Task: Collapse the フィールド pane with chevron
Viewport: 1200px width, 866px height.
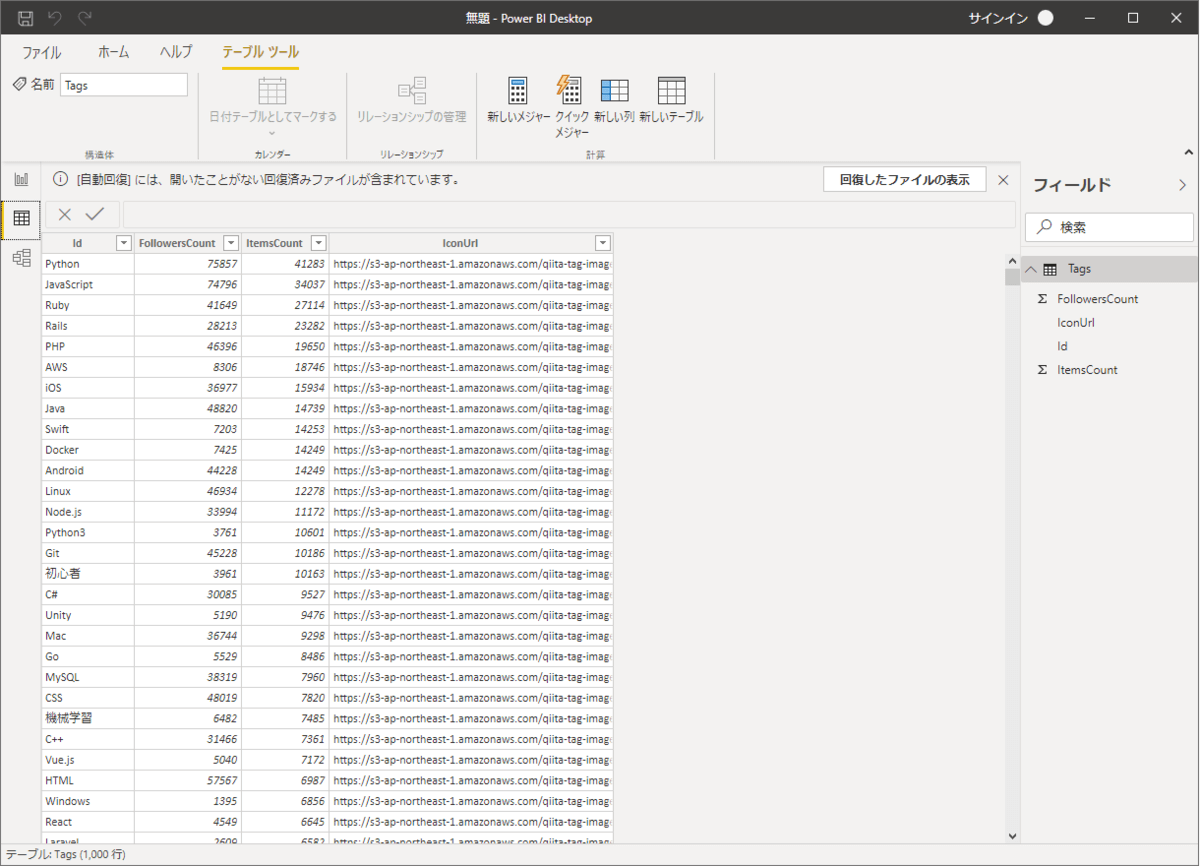Action: coord(1183,185)
